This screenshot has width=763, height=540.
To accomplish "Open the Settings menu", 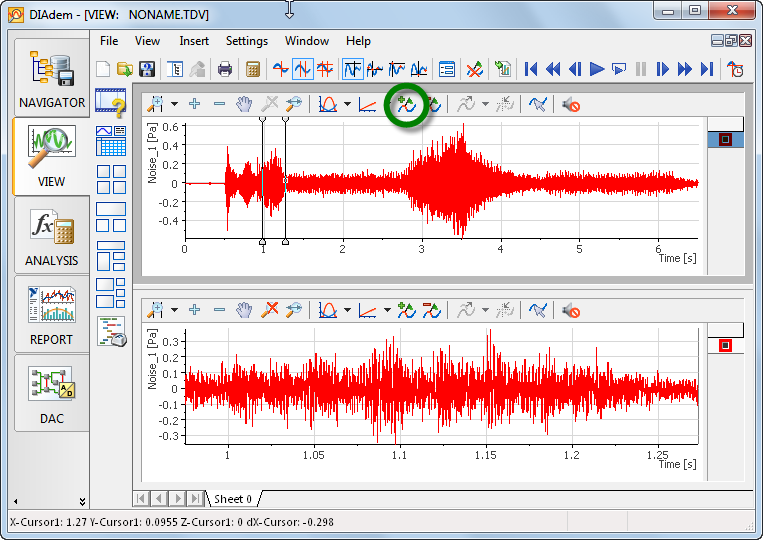I will click(246, 41).
